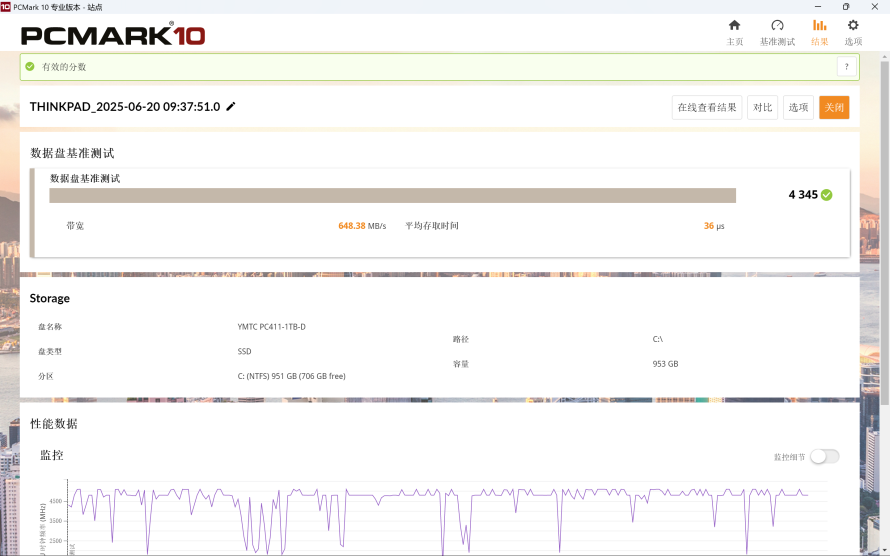Image resolution: width=890 pixels, height=556 pixels.
Task: Click the access time value 36 µs
Action: pyautogui.click(x=714, y=226)
